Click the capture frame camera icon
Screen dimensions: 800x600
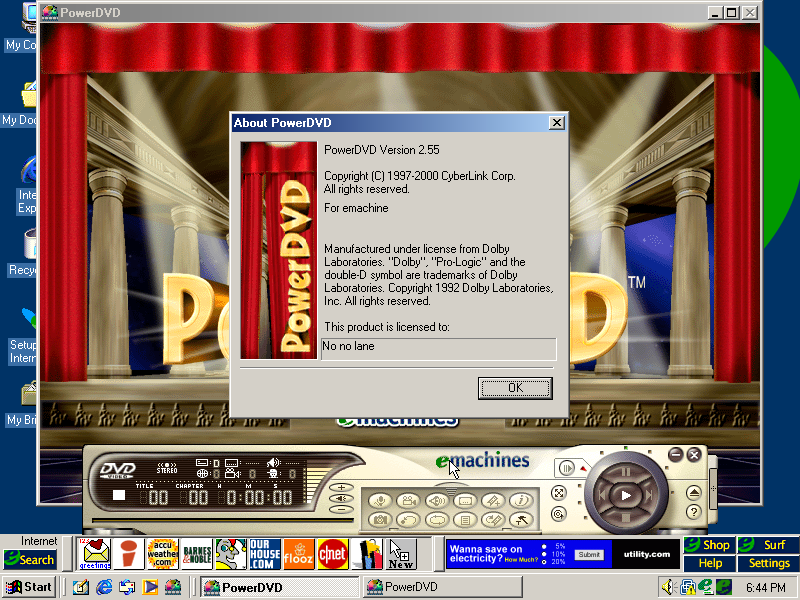coord(380,519)
